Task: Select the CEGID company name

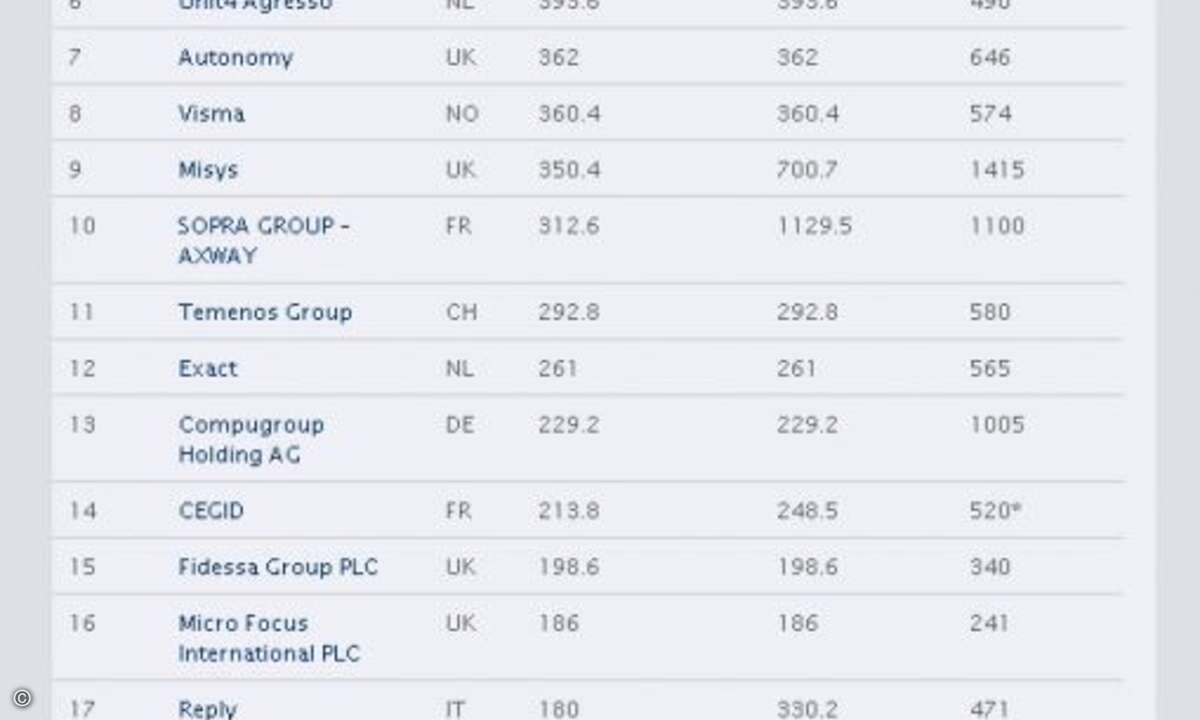Action: (211, 511)
